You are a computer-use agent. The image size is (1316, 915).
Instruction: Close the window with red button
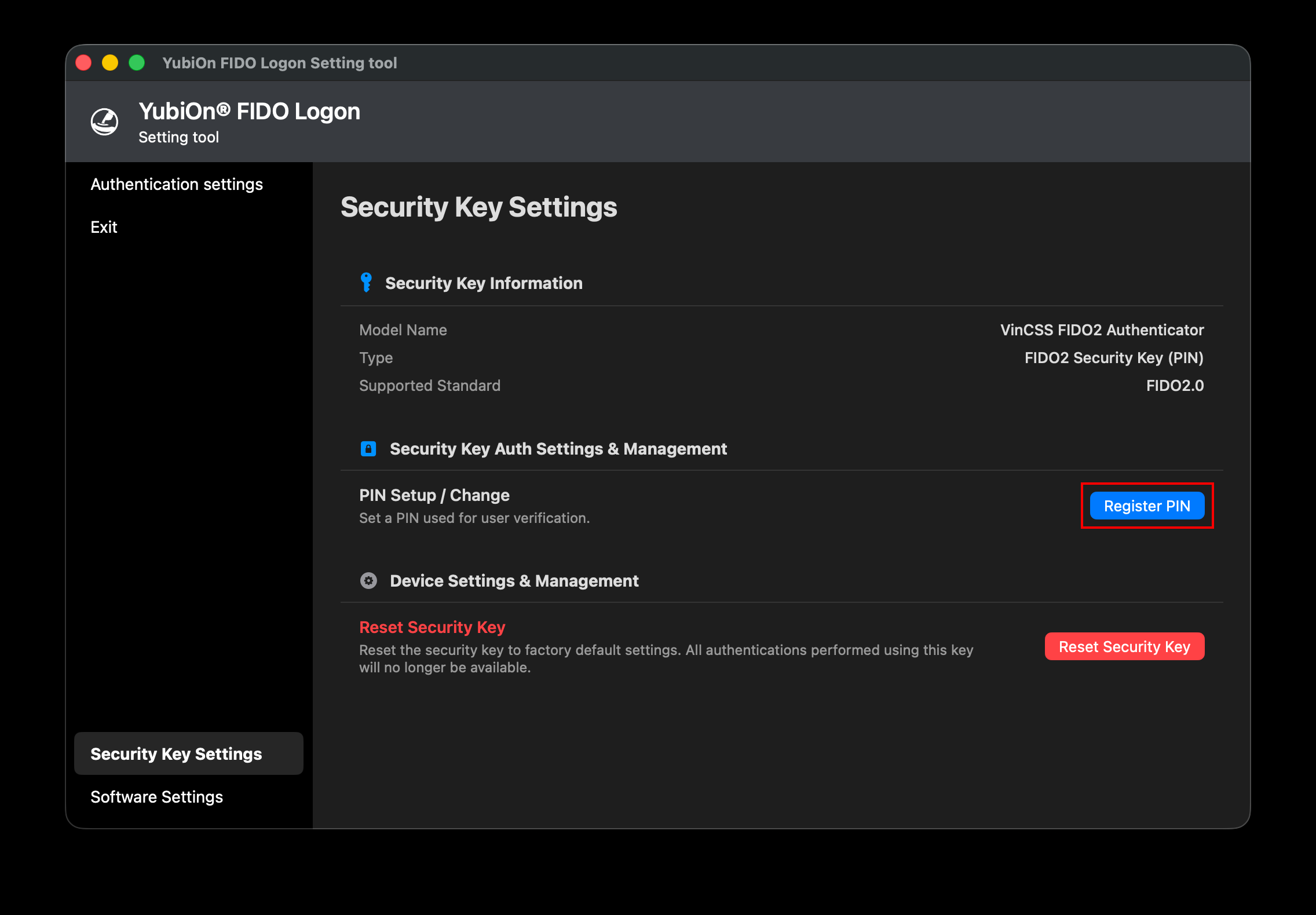84,63
